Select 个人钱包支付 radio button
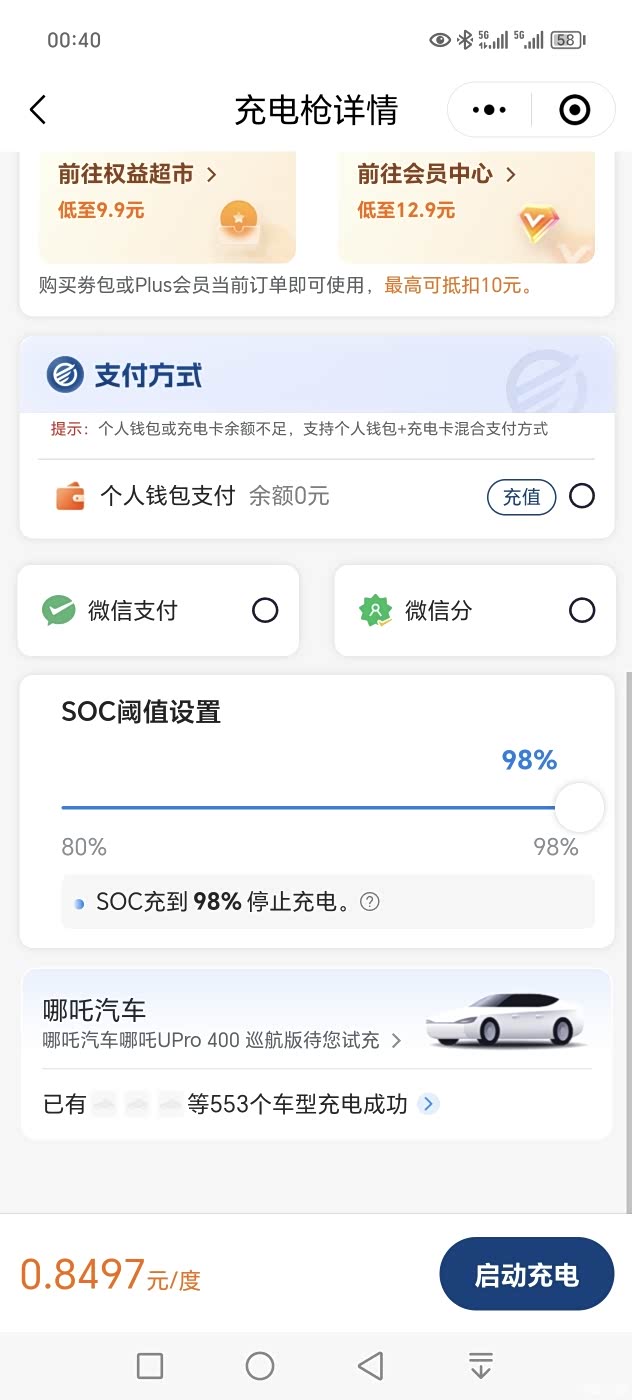 (581, 496)
